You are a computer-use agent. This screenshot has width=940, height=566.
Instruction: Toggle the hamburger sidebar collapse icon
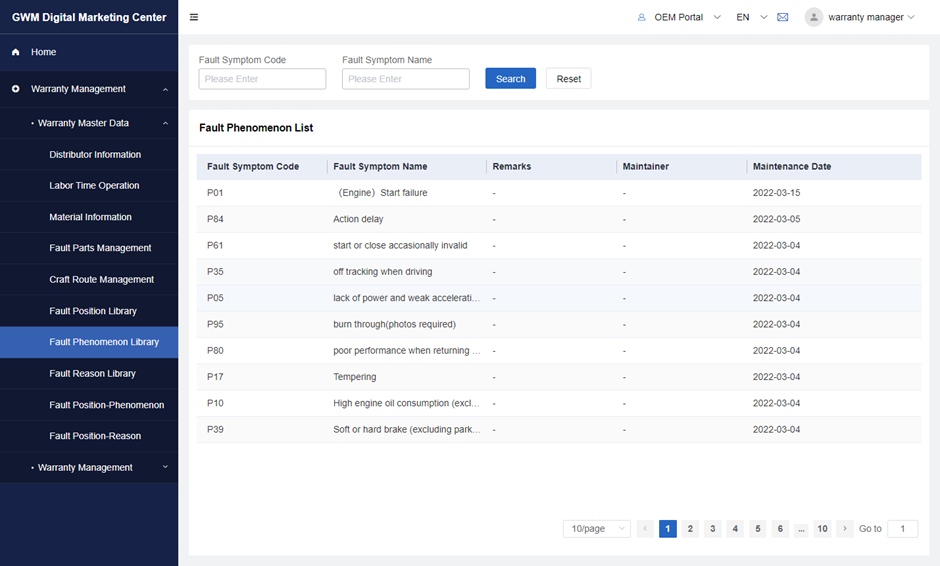[x=194, y=17]
